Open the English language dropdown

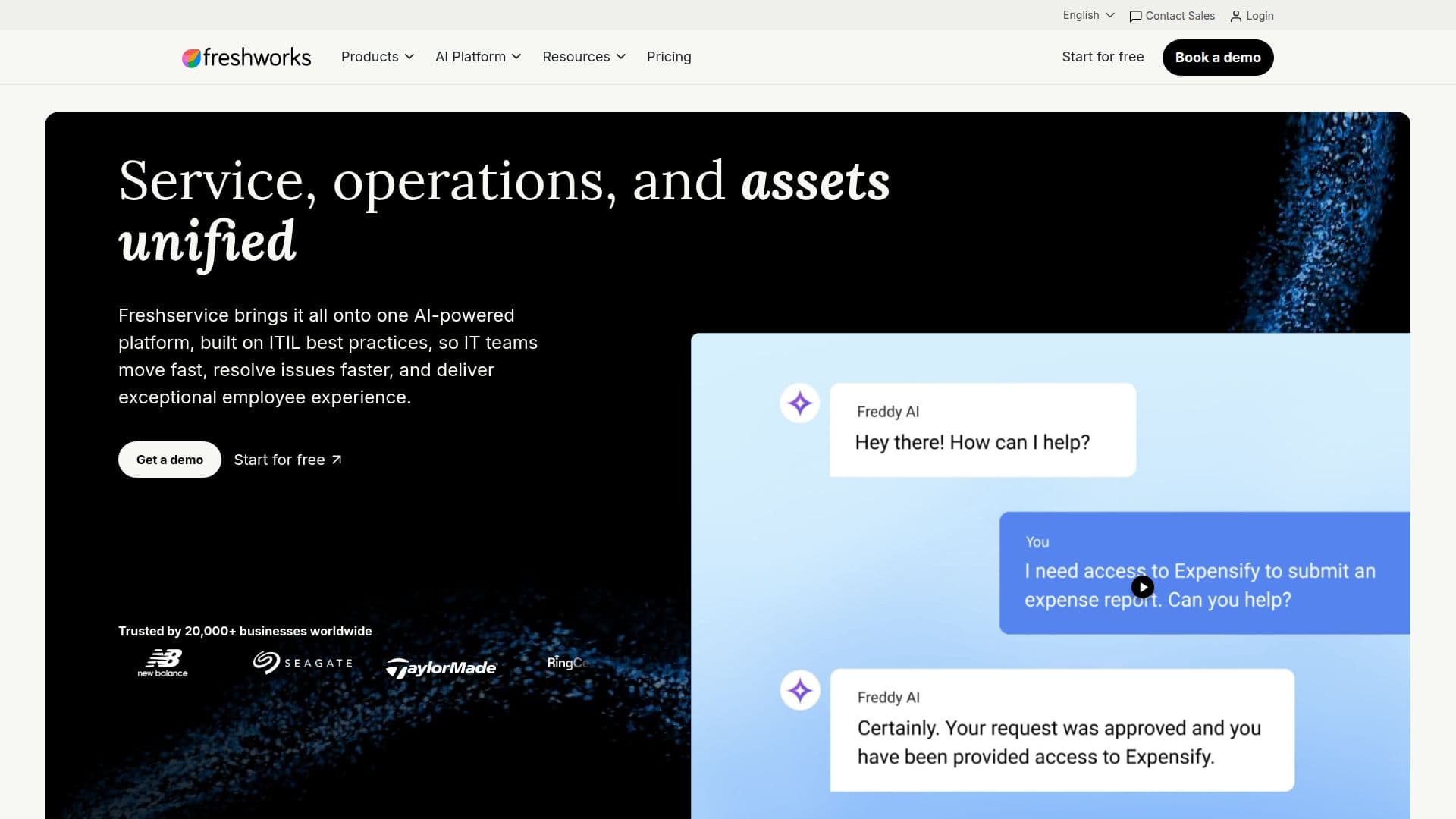1088,15
